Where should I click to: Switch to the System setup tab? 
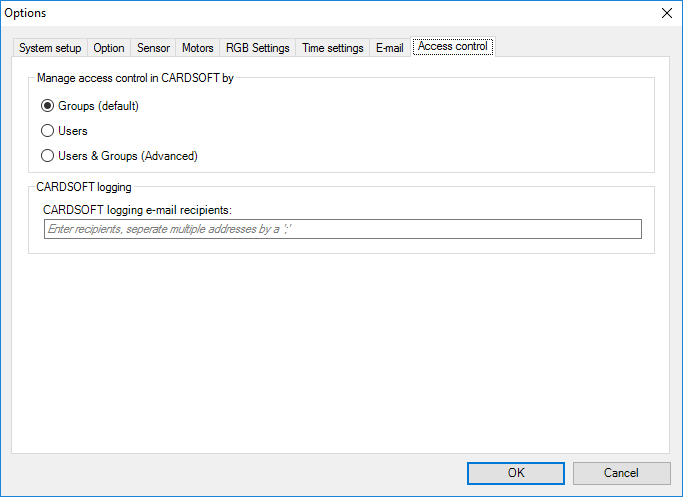(x=50, y=48)
